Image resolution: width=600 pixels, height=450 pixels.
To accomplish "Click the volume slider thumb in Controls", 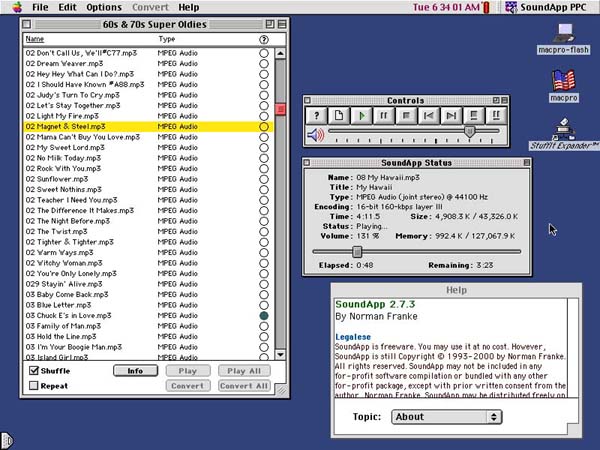I will 470,131.
